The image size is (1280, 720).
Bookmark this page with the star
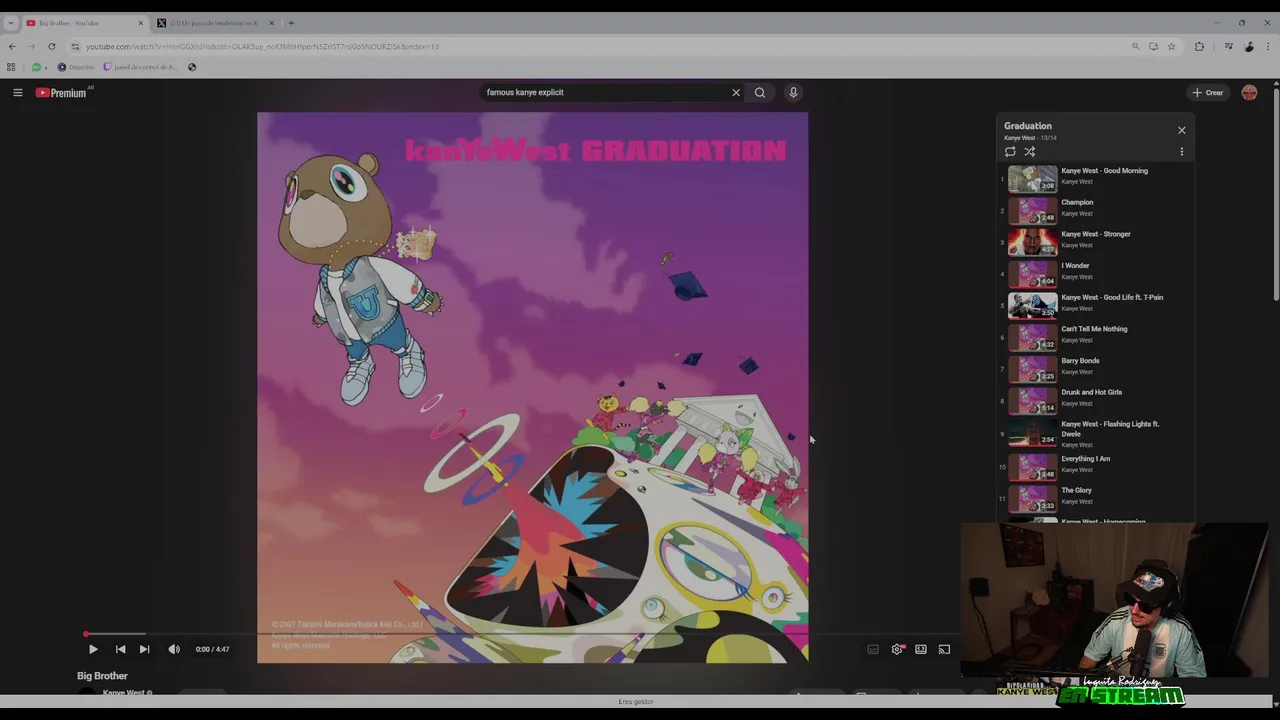click(x=1171, y=46)
